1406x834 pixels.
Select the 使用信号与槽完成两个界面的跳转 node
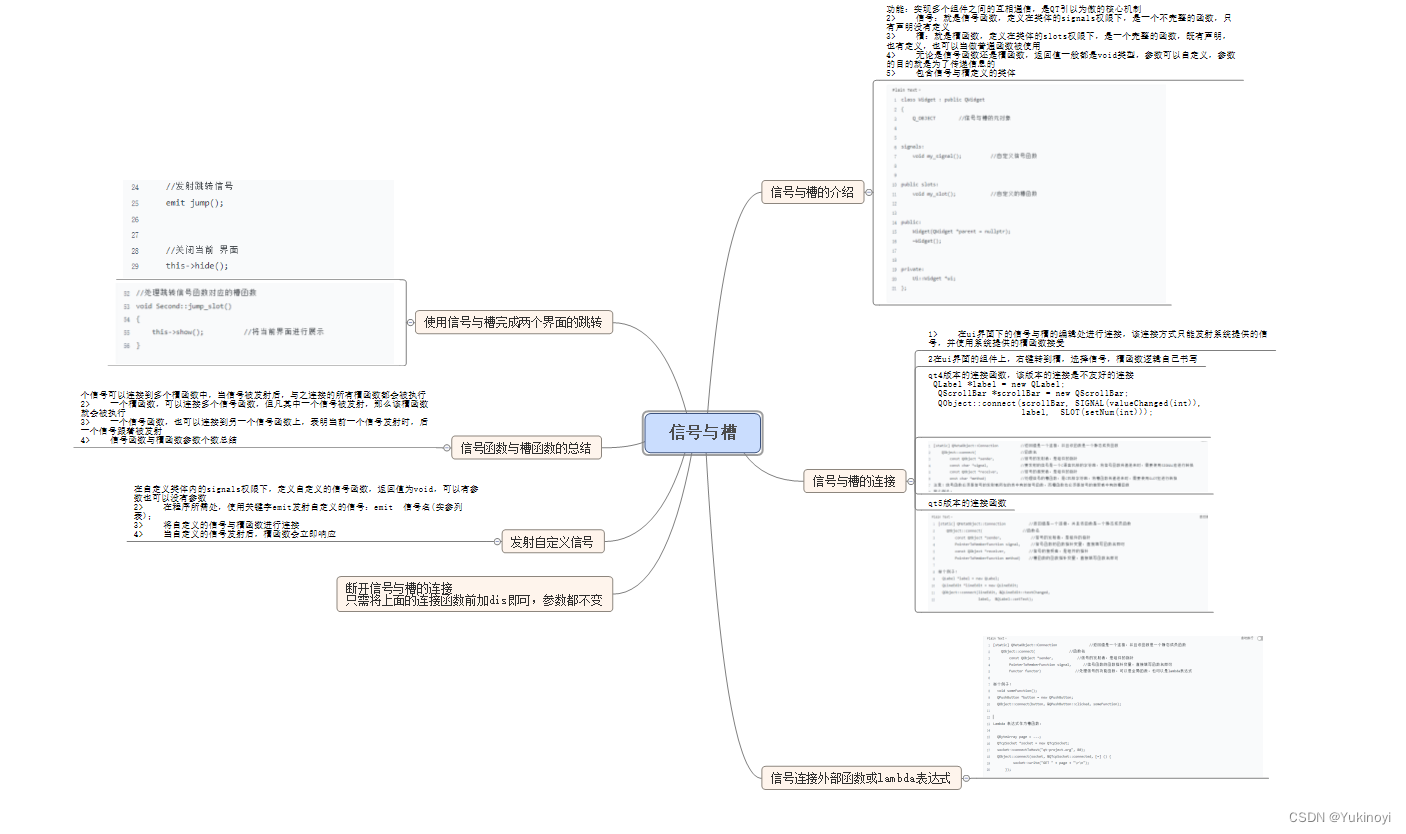(x=513, y=322)
